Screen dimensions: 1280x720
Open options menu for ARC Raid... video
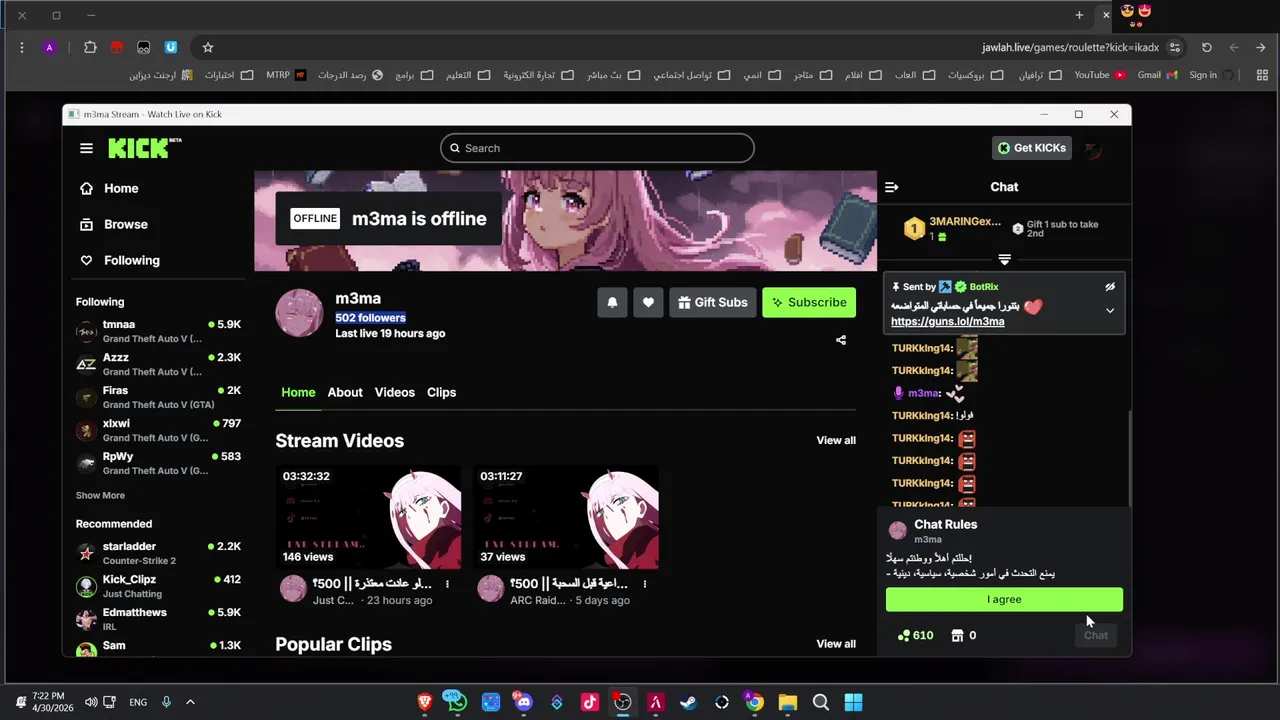pyautogui.click(x=644, y=584)
